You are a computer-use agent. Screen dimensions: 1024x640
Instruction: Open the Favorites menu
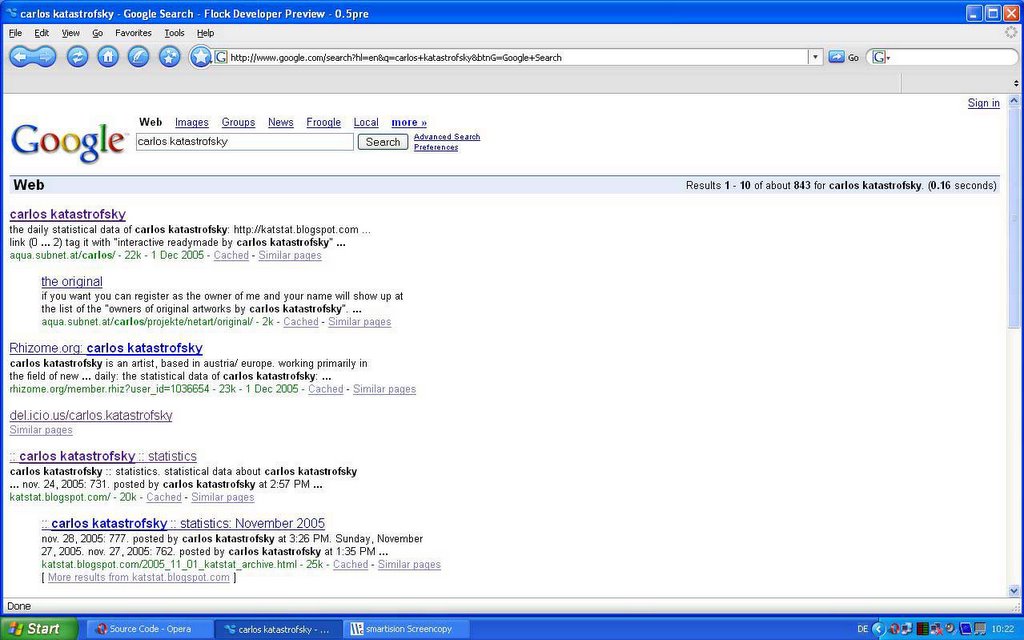133,33
